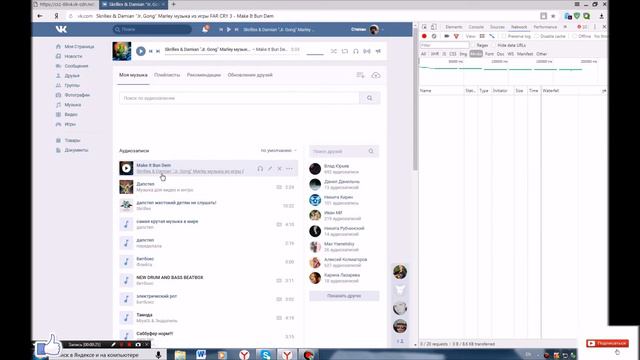The height and width of the screenshot is (360, 640).
Task: Click the inspect element icon in DevTools
Action: (424, 27)
